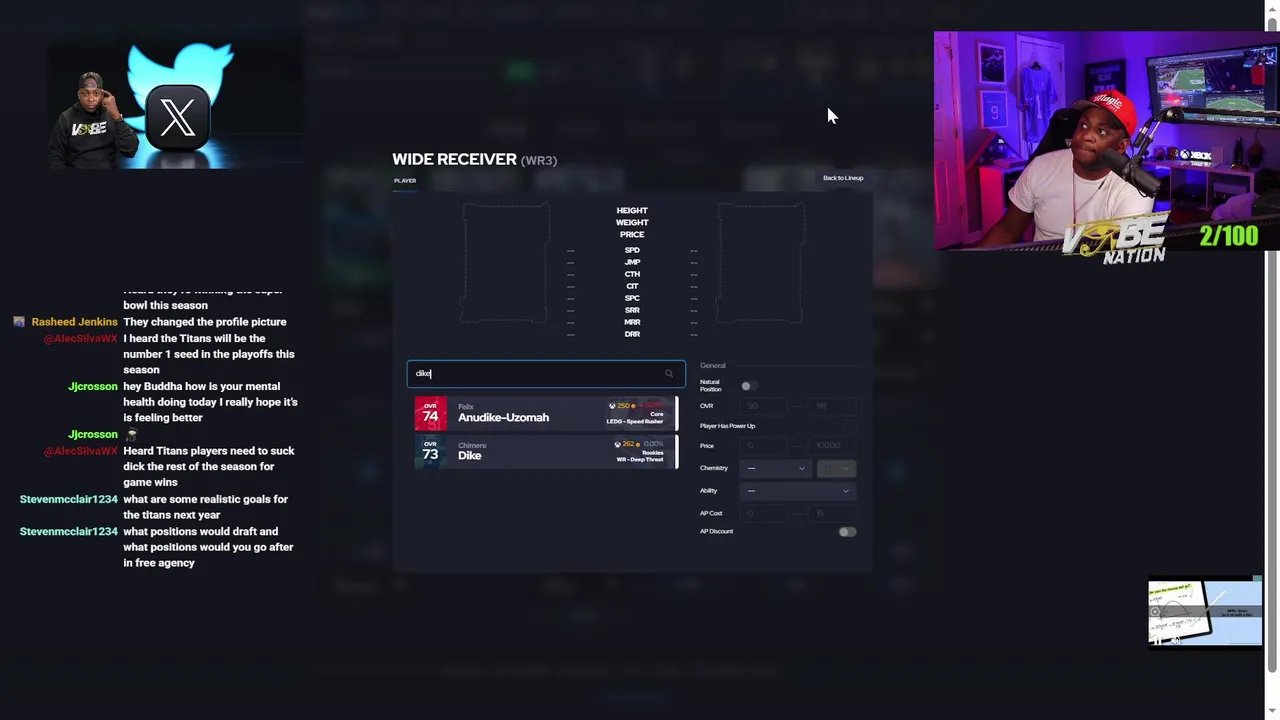This screenshot has width=1280, height=720.
Task: Select the PLAYER tab under Wide Receiver
Action: 405,181
